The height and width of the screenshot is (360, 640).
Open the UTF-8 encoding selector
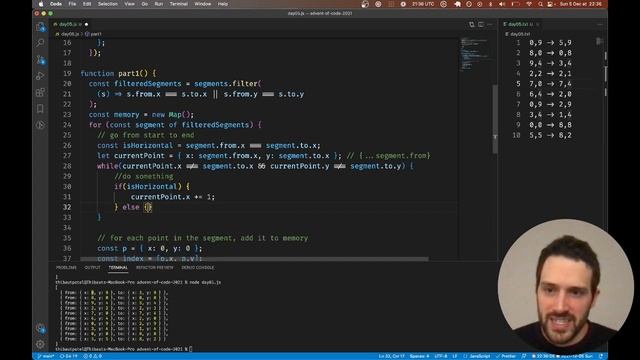[441, 356]
